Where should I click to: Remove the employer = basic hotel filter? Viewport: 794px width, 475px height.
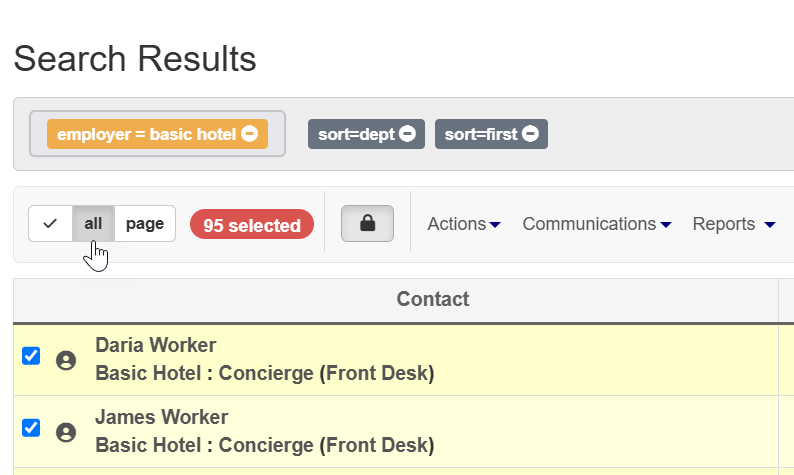249,134
